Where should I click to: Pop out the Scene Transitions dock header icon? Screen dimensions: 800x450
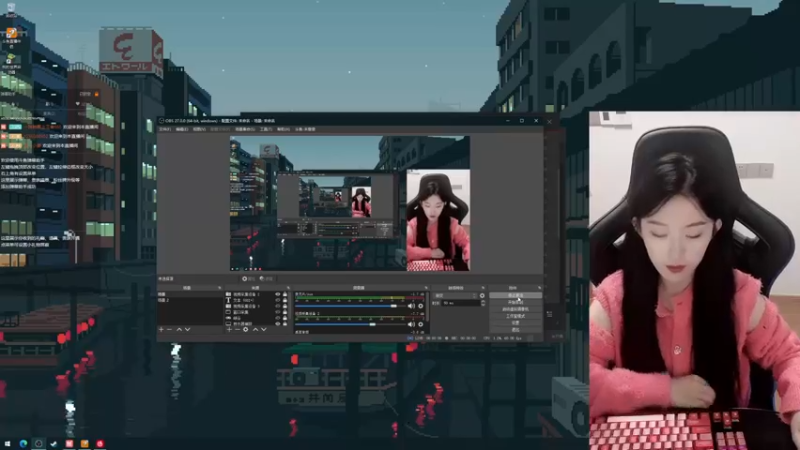pyautogui.click(x=483, y=288)
